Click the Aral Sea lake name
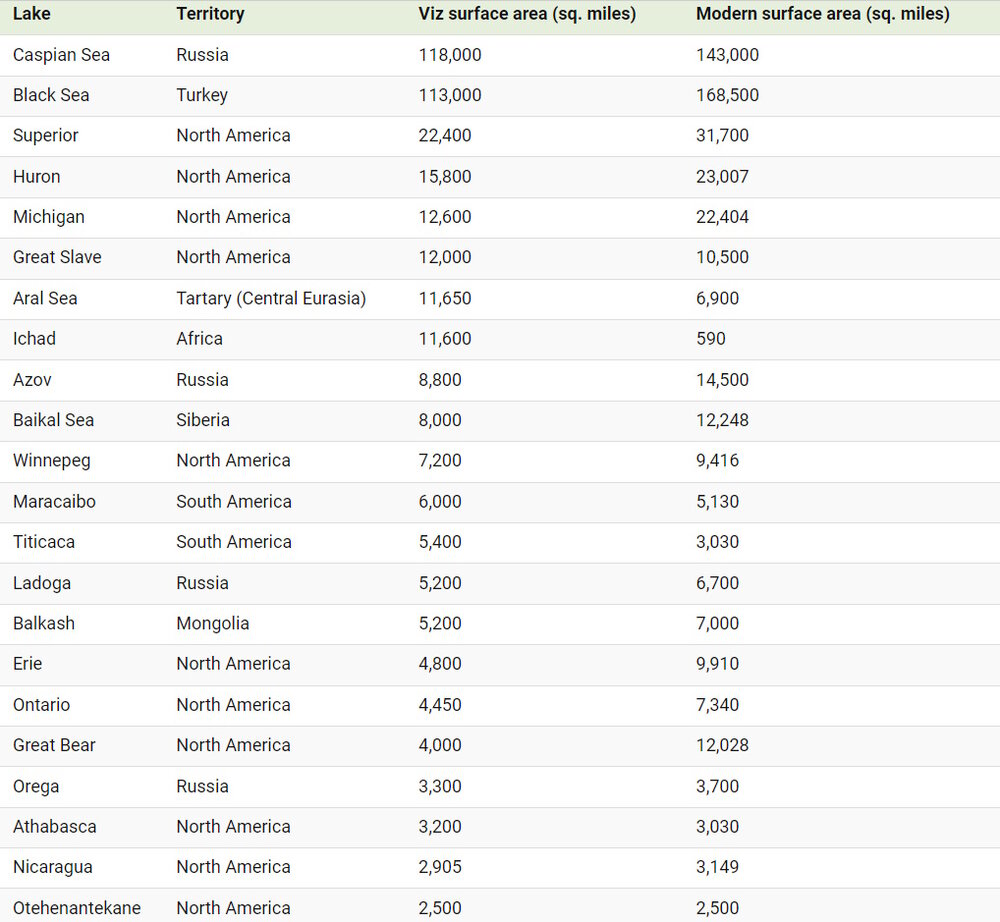The height and width of the screenshot is (922, 1000). tap(45, 298)
